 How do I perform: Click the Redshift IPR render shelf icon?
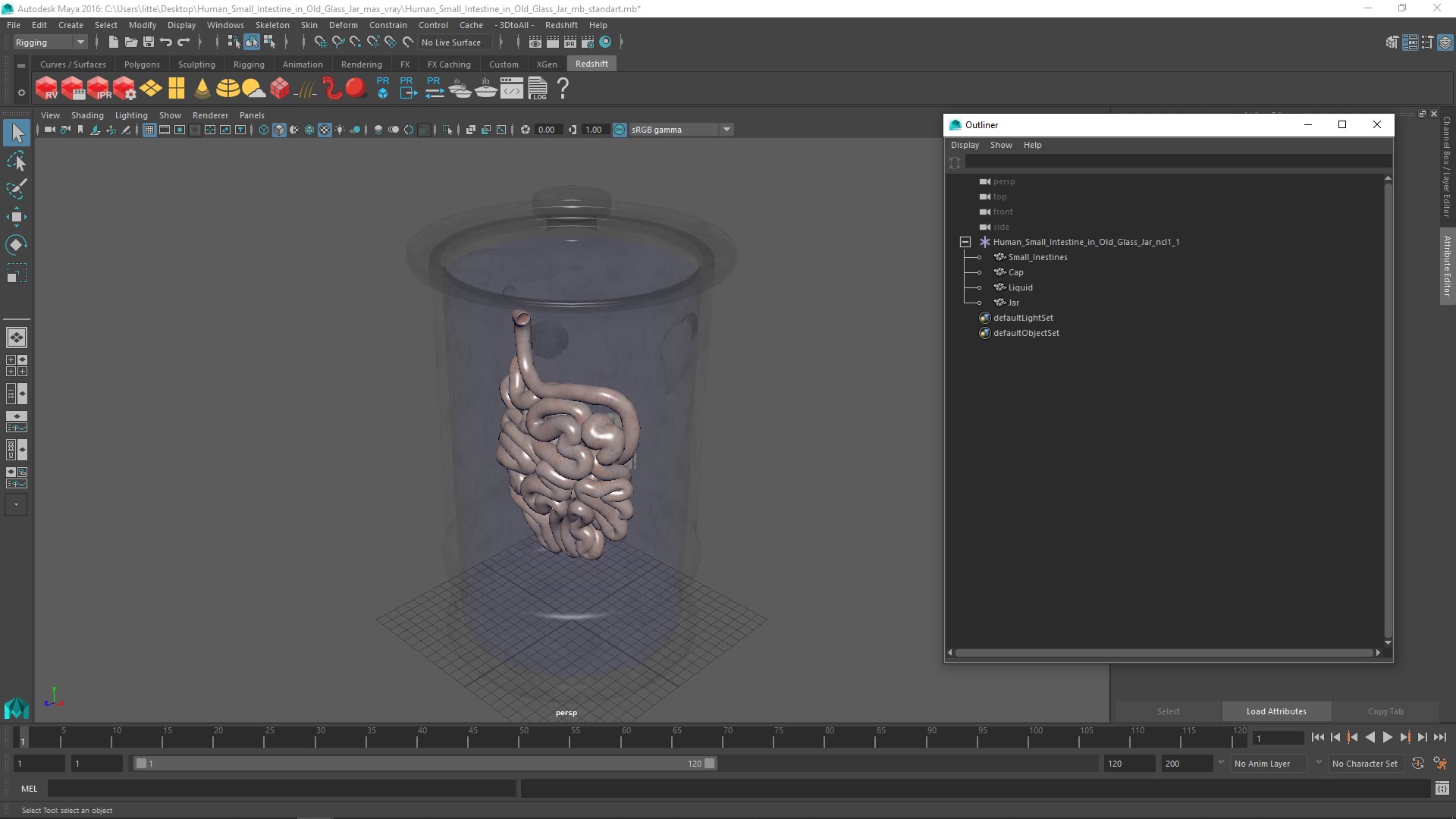[99, 89]
